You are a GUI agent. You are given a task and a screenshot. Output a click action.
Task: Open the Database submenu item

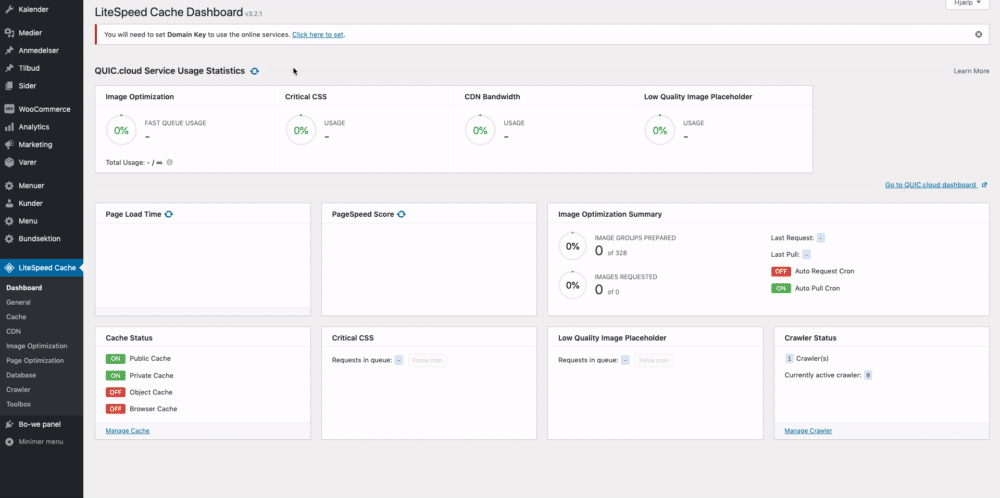coord(21,375)
